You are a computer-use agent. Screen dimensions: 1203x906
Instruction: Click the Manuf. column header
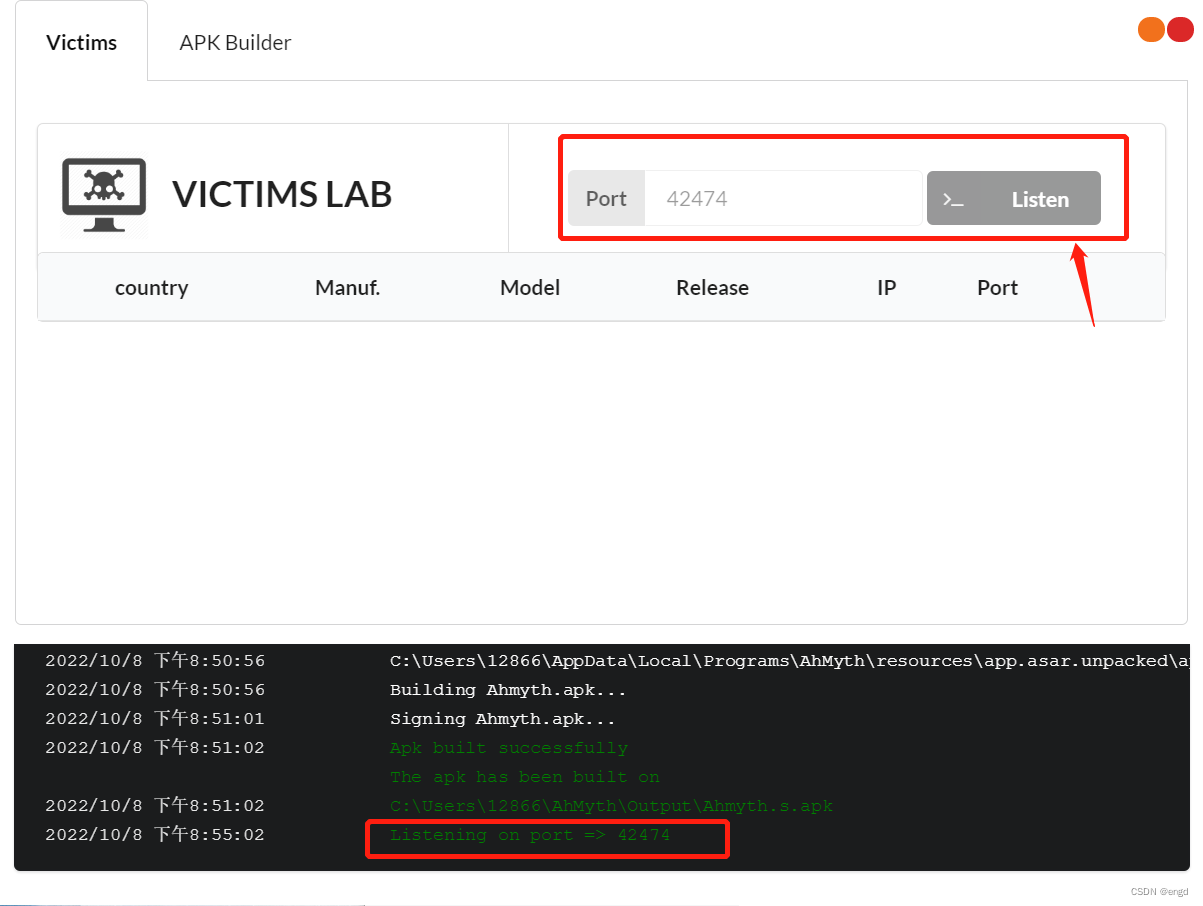(348, 288)
